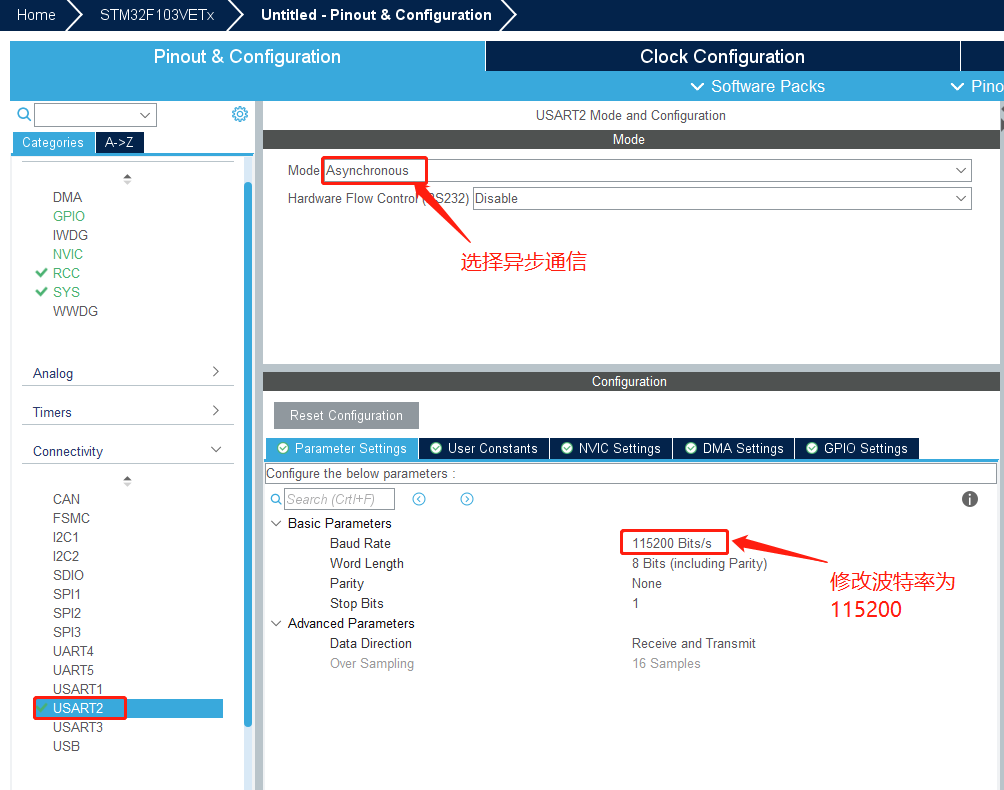The height and width of the screenshot is (790, 1004).
Task: Select SPI3 peripheral
Action: point(67,632)
